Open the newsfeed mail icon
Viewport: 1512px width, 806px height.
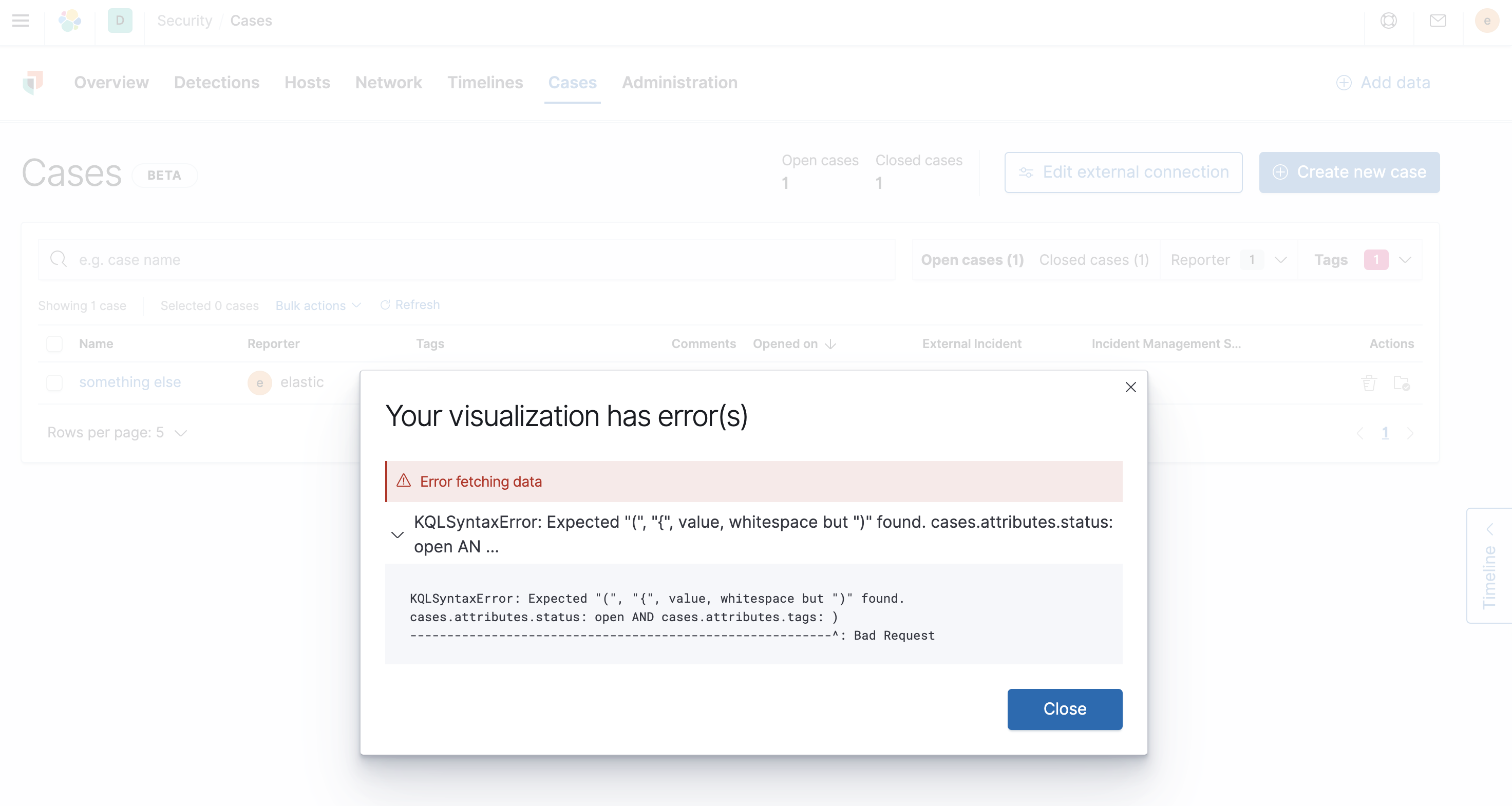coord(1438,21)
